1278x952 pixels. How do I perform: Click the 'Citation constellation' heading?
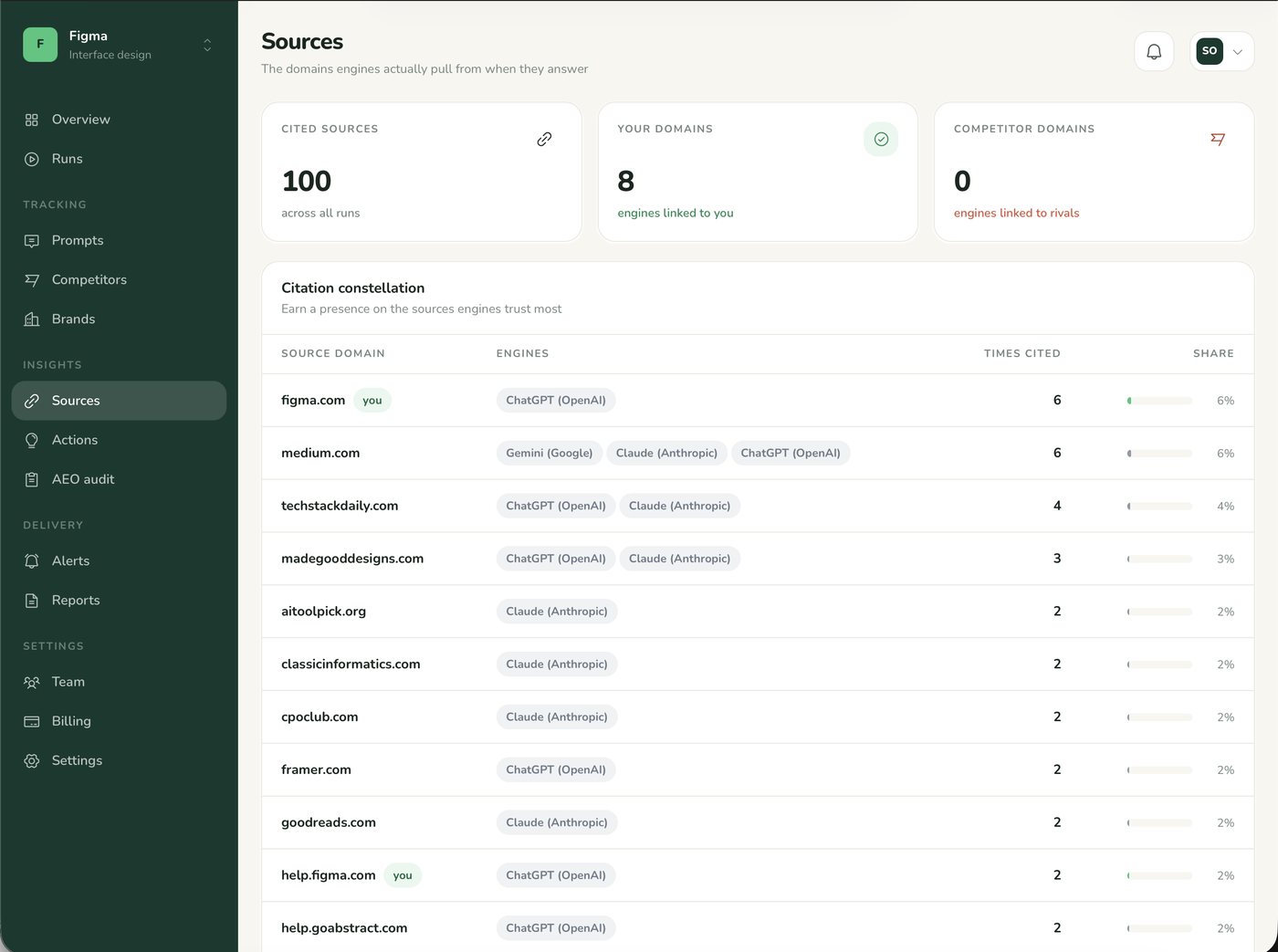353,288
